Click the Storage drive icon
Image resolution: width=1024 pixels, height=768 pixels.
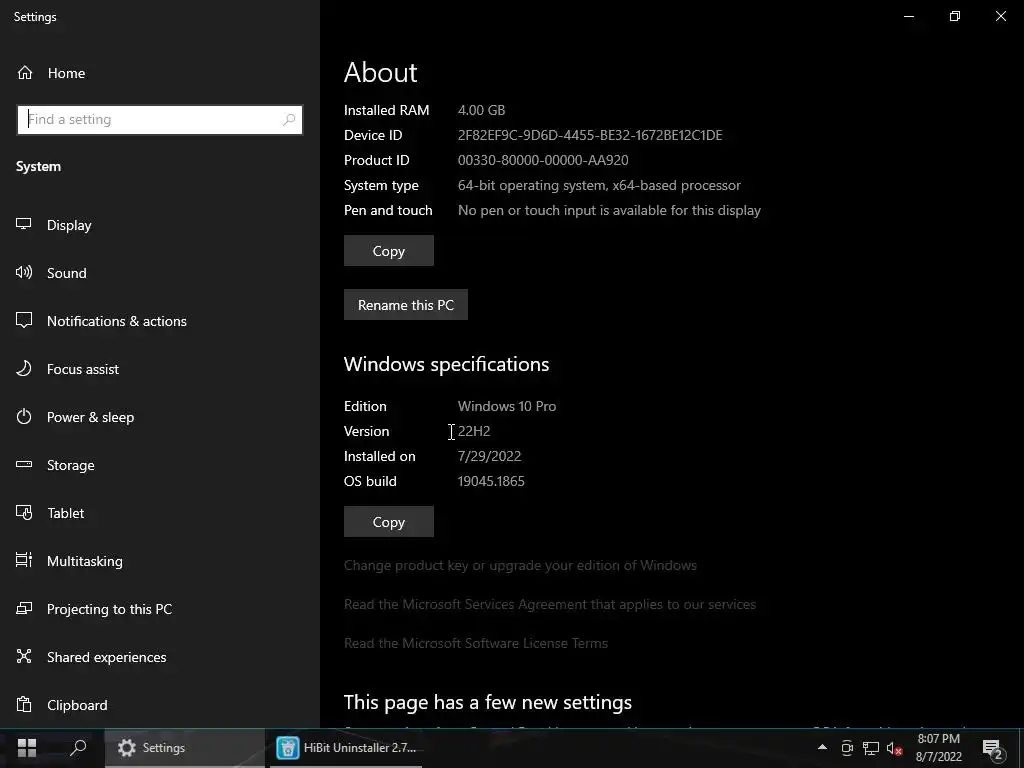24,464
